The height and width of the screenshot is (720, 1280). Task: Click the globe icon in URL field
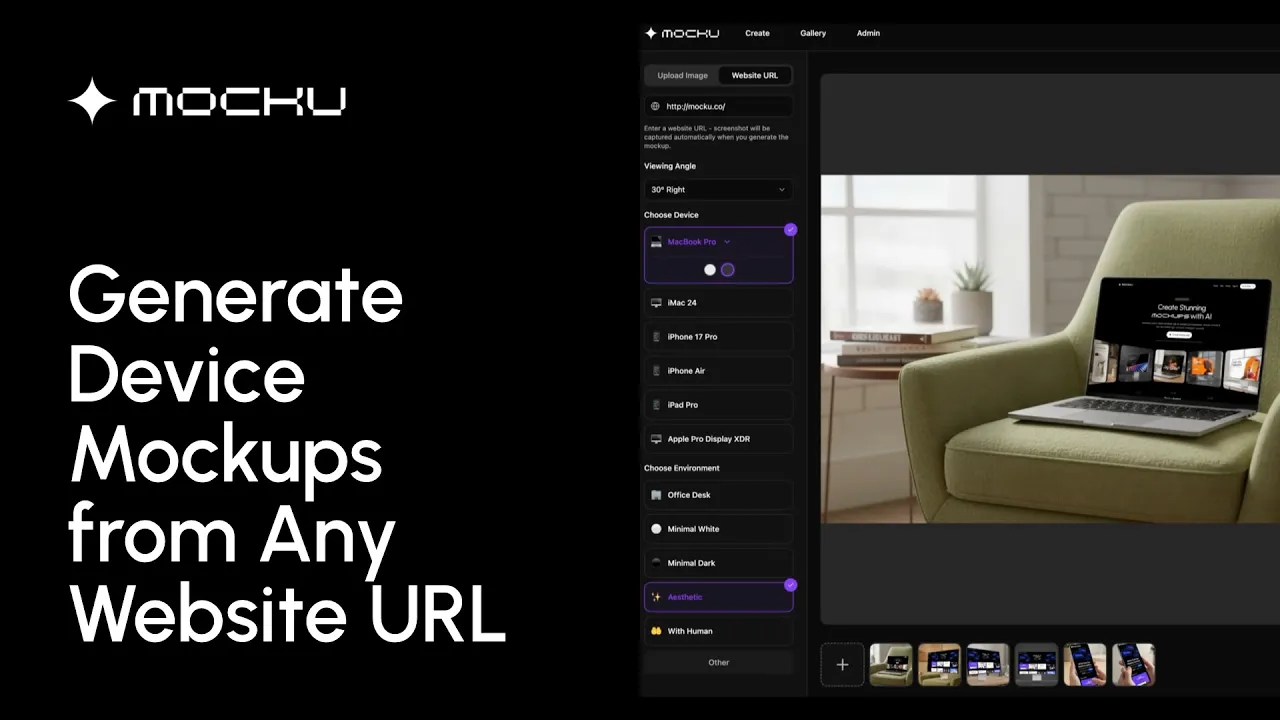[655, 106]
